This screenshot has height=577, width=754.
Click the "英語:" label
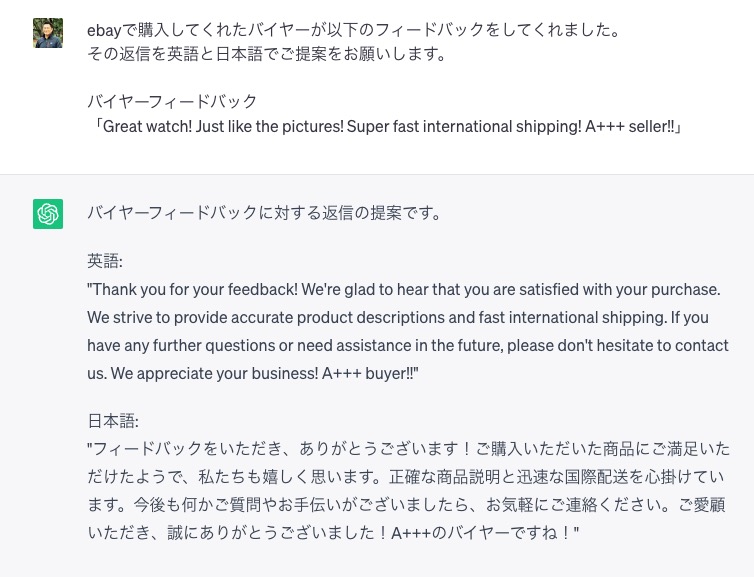(104, 262)
